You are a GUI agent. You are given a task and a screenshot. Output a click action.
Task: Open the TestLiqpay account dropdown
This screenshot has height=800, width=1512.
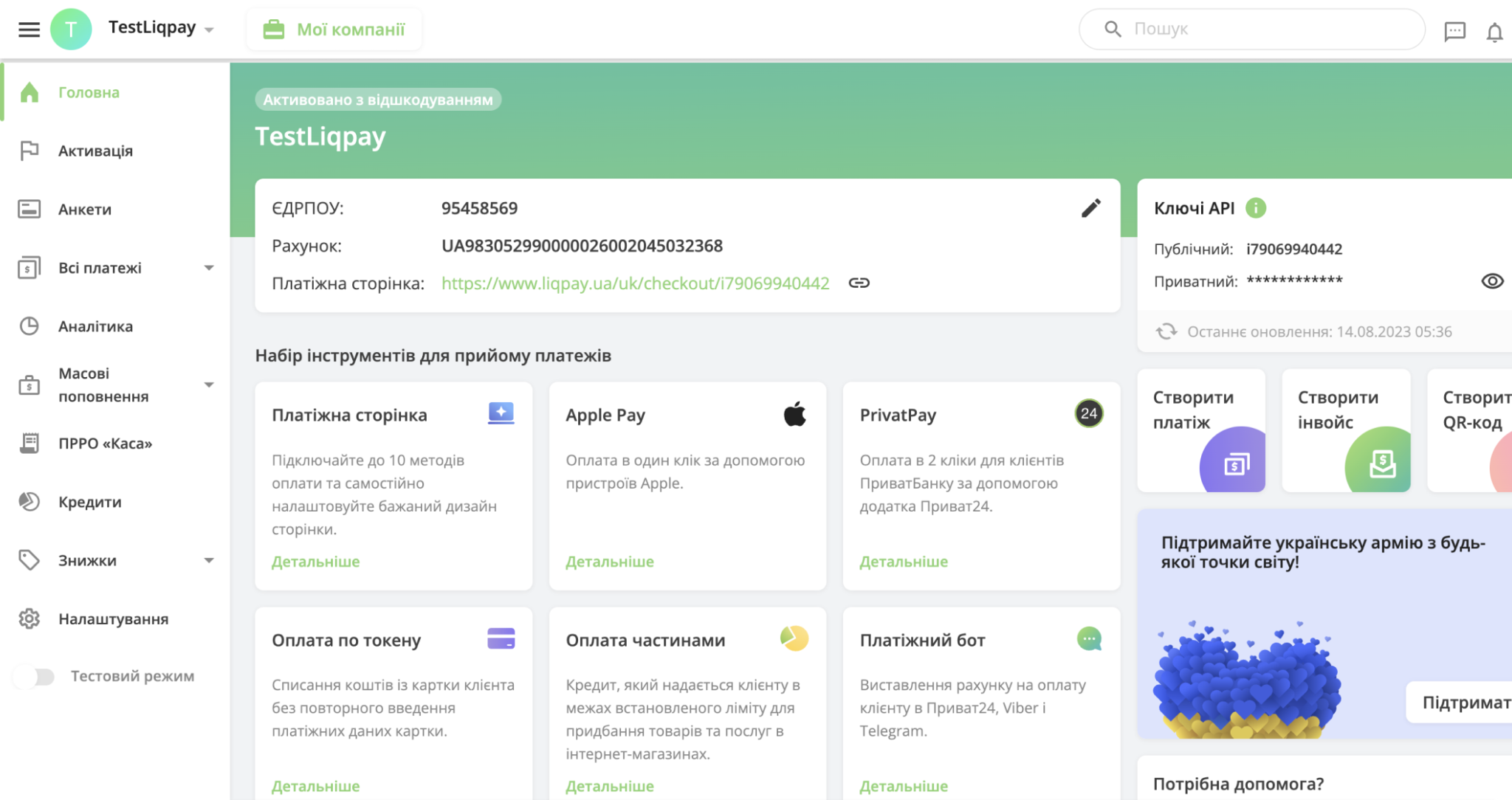(x=161, y=29)
